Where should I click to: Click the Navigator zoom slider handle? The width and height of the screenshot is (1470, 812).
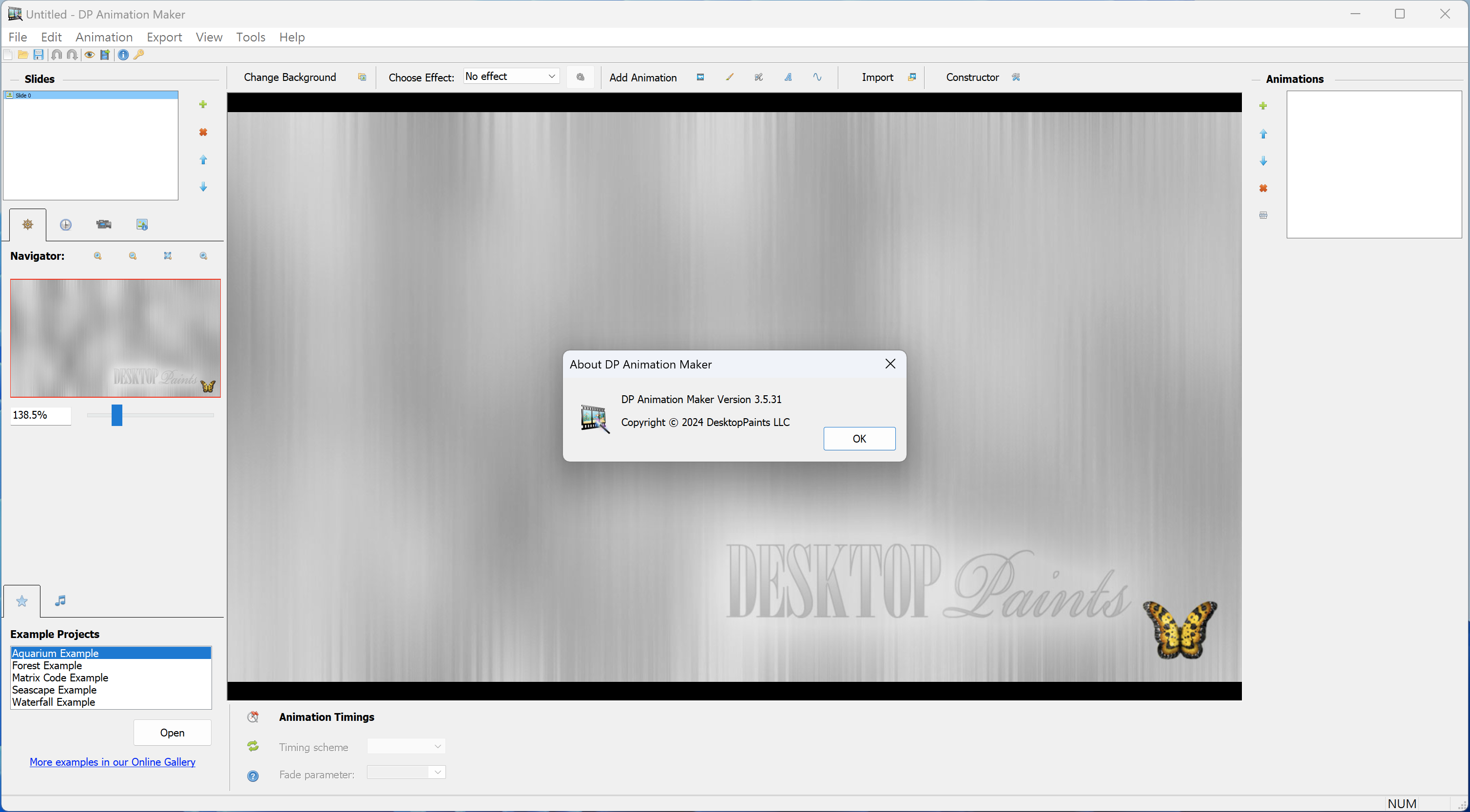pos(117,415)
